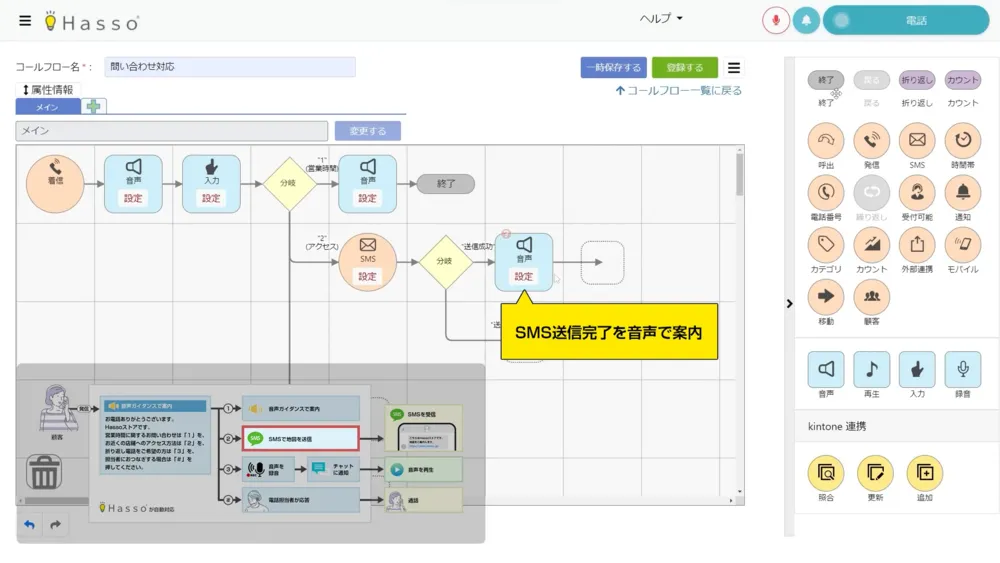Screen dimensions: 1000x563
Task: Select the kintone 照合 lookup icon
Action: (x=825, y=472)
